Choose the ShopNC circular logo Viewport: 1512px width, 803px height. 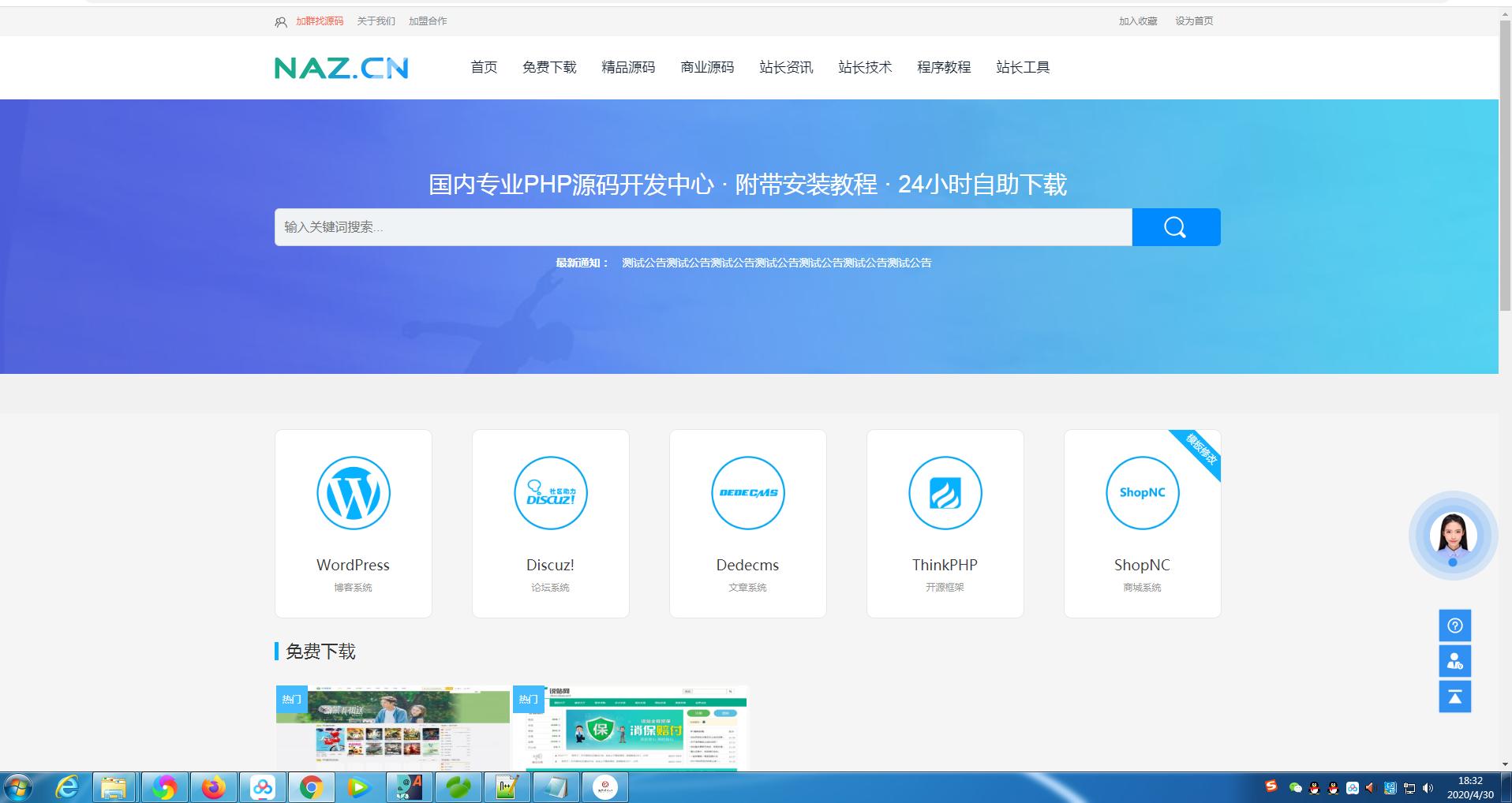(1142, 493)
